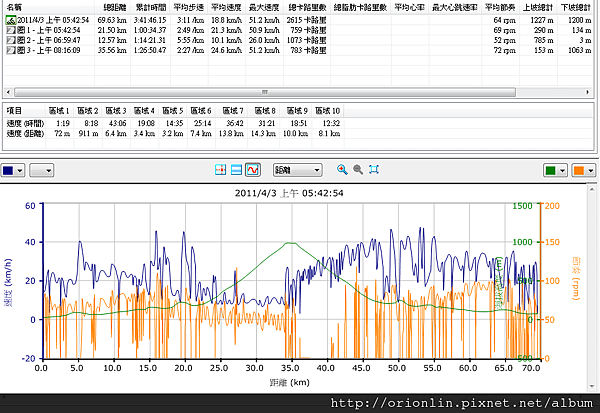Click the horizontal scrollbar thumb in lap table
600x413 pixels.
(x=265, y=92)
